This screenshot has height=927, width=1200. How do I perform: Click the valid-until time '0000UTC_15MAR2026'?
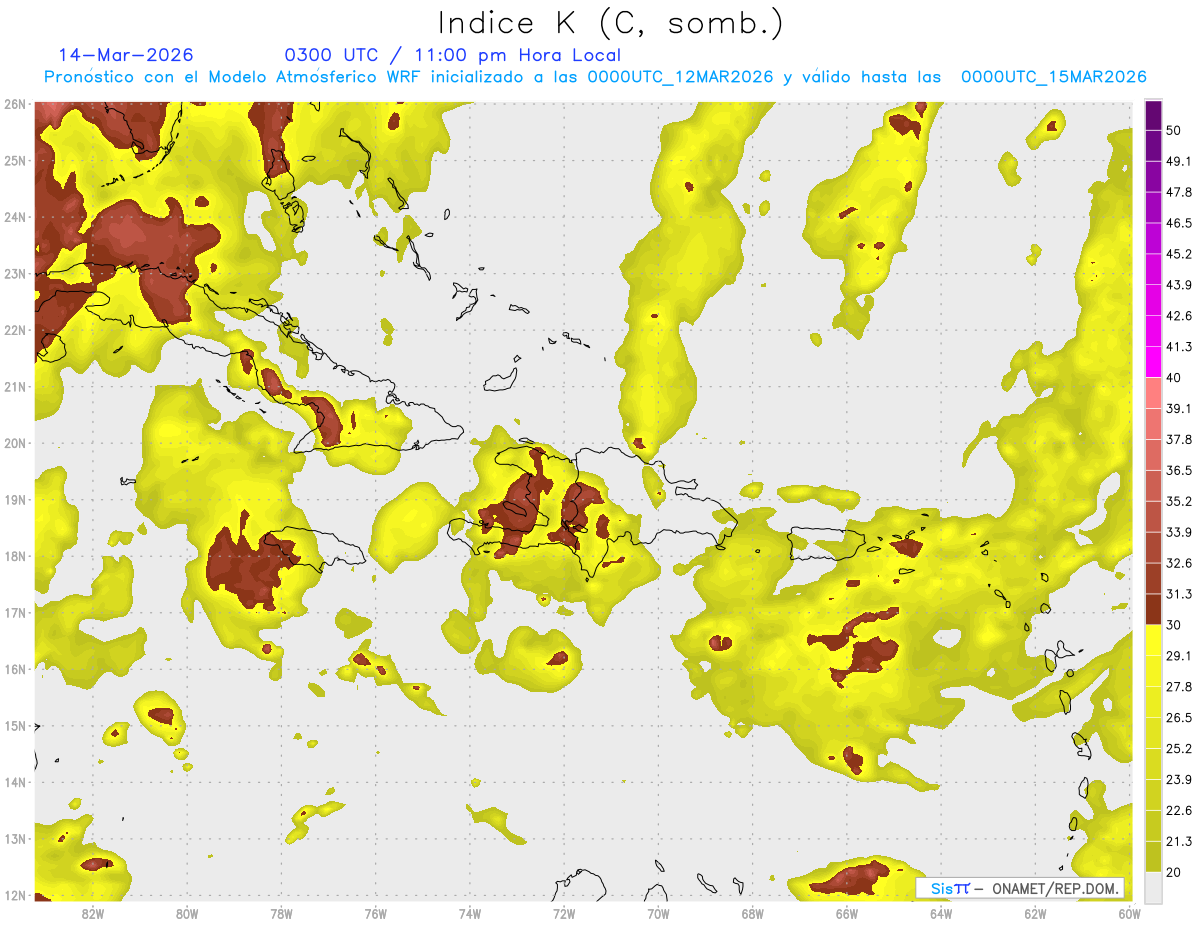(1053, 77)
